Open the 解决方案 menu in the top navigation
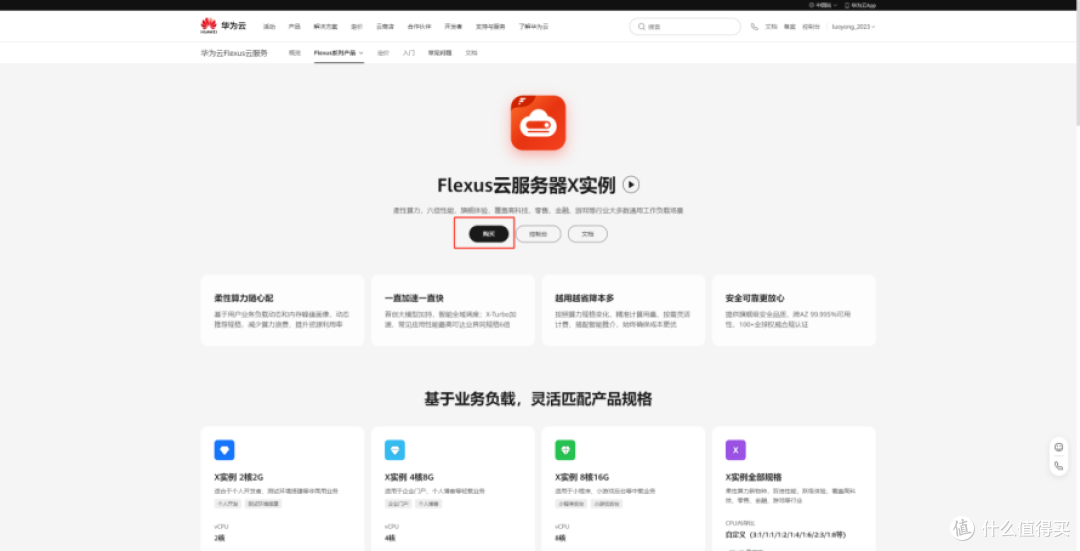The image size is (1080, 551). coord(325,27)
